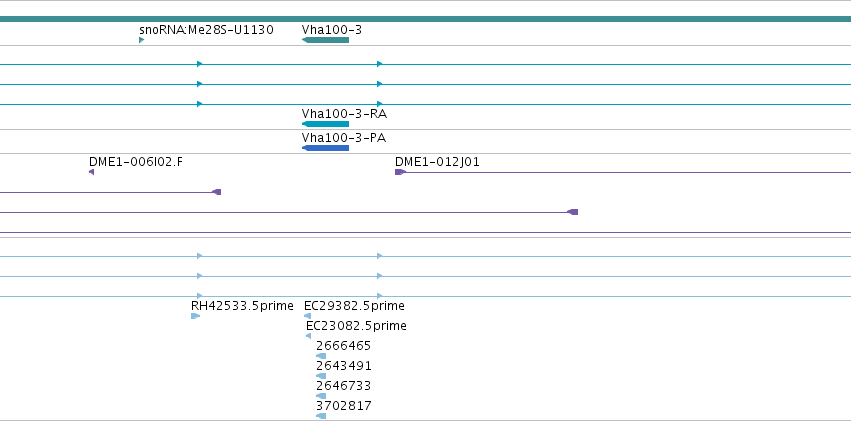Click the EC23082.5prime label
This screenshot has height=421, width=851.
coord(356,326)
